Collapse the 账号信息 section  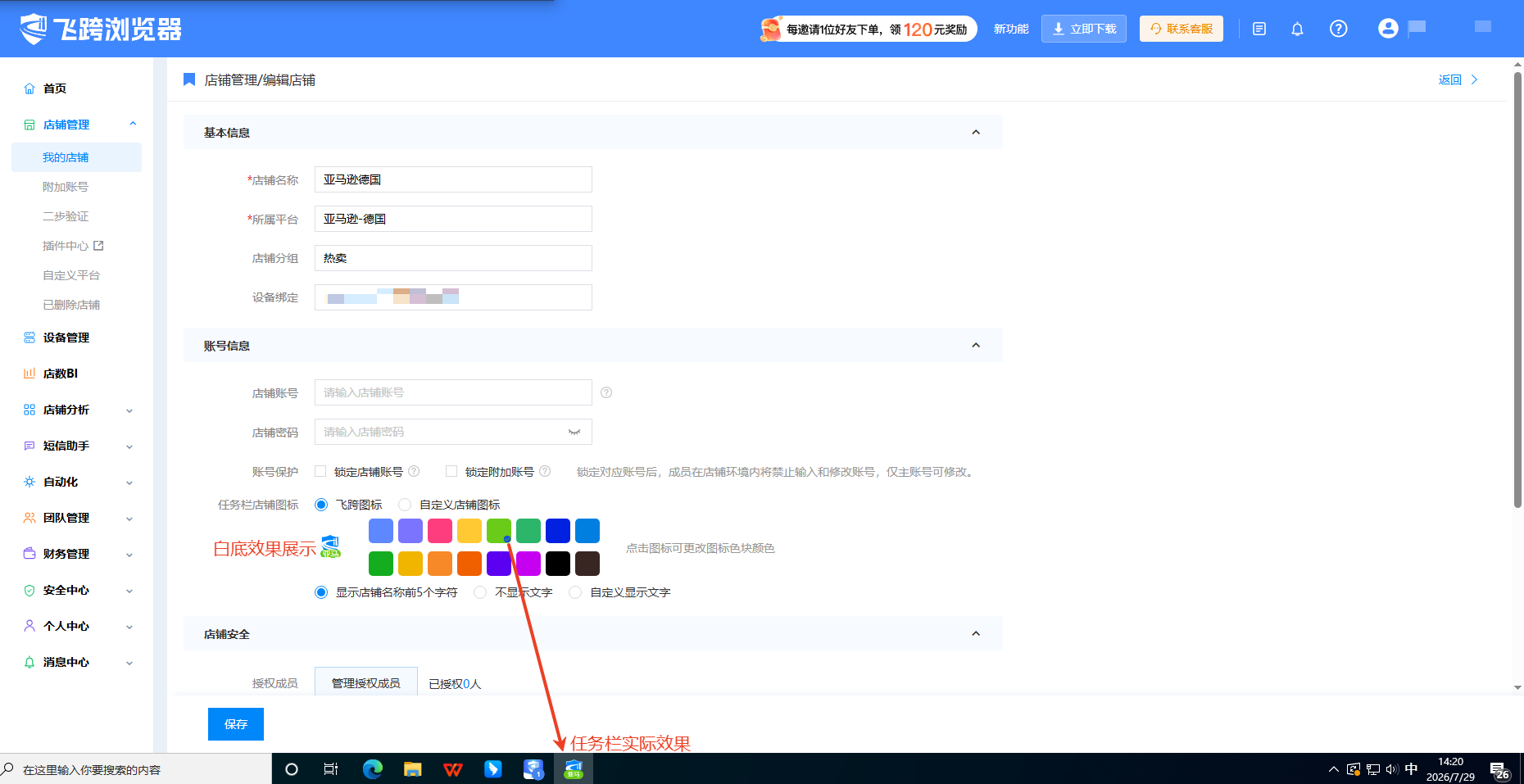pos(976,345)
